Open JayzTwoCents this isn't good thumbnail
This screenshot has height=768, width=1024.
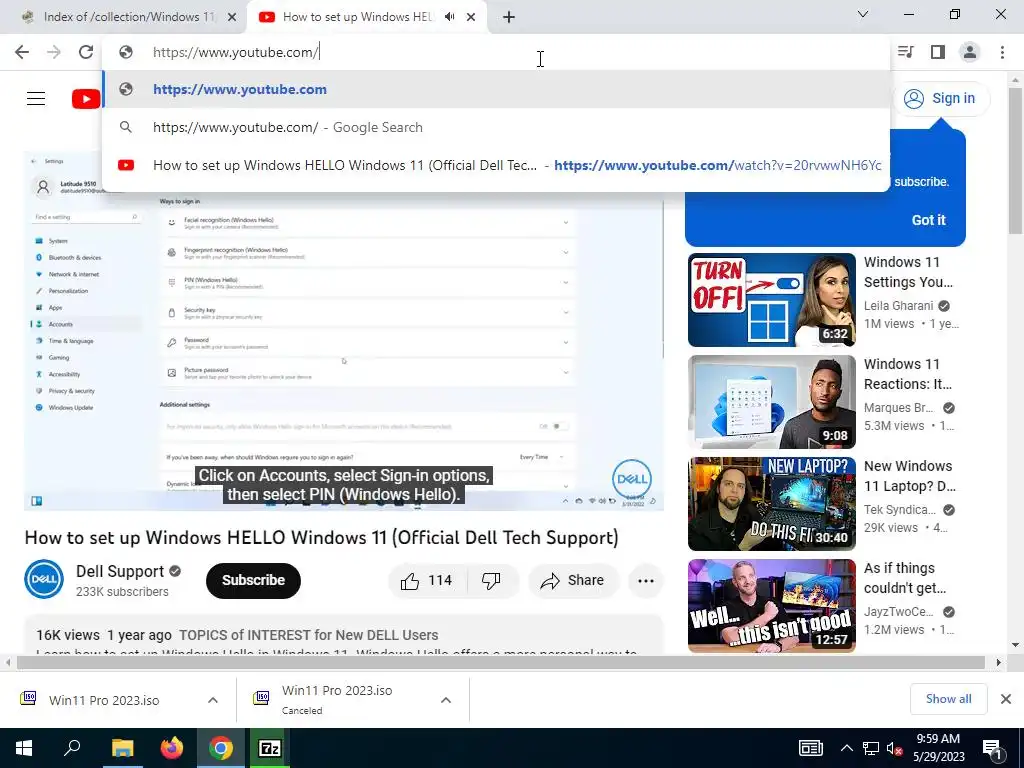[x=771, y=605]
